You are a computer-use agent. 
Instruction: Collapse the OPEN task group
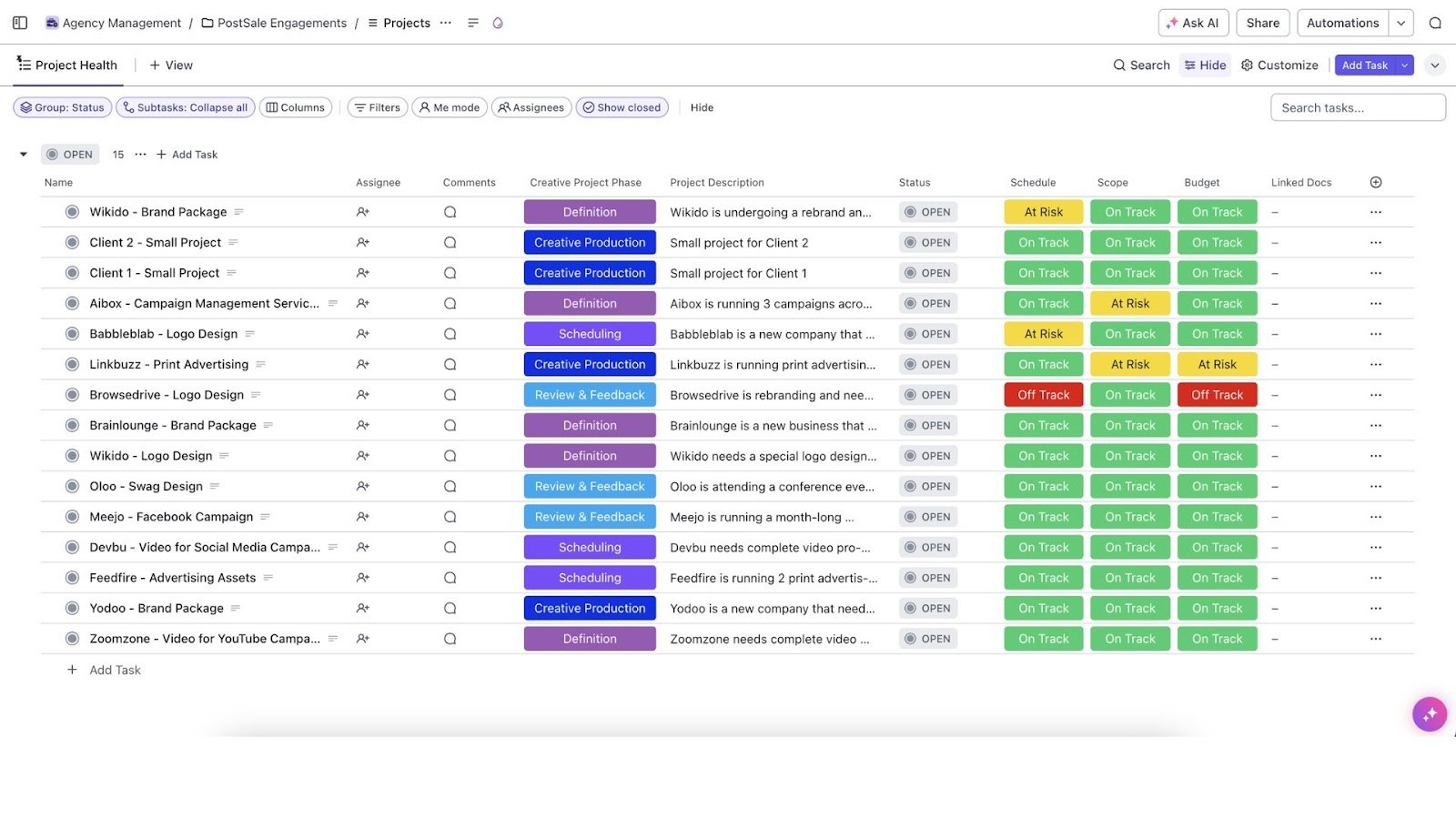[x=24, y=154]
